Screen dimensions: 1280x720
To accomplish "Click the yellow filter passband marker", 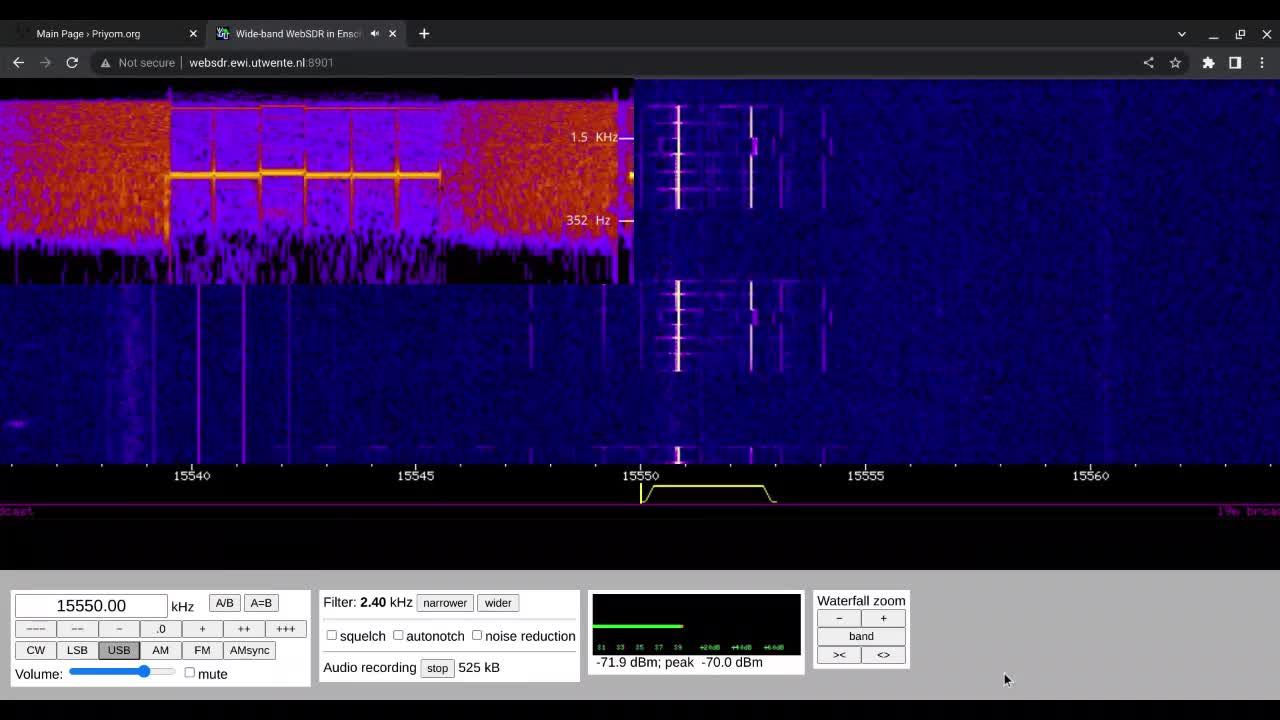I will pyautogui.click(x=708, y=493).
